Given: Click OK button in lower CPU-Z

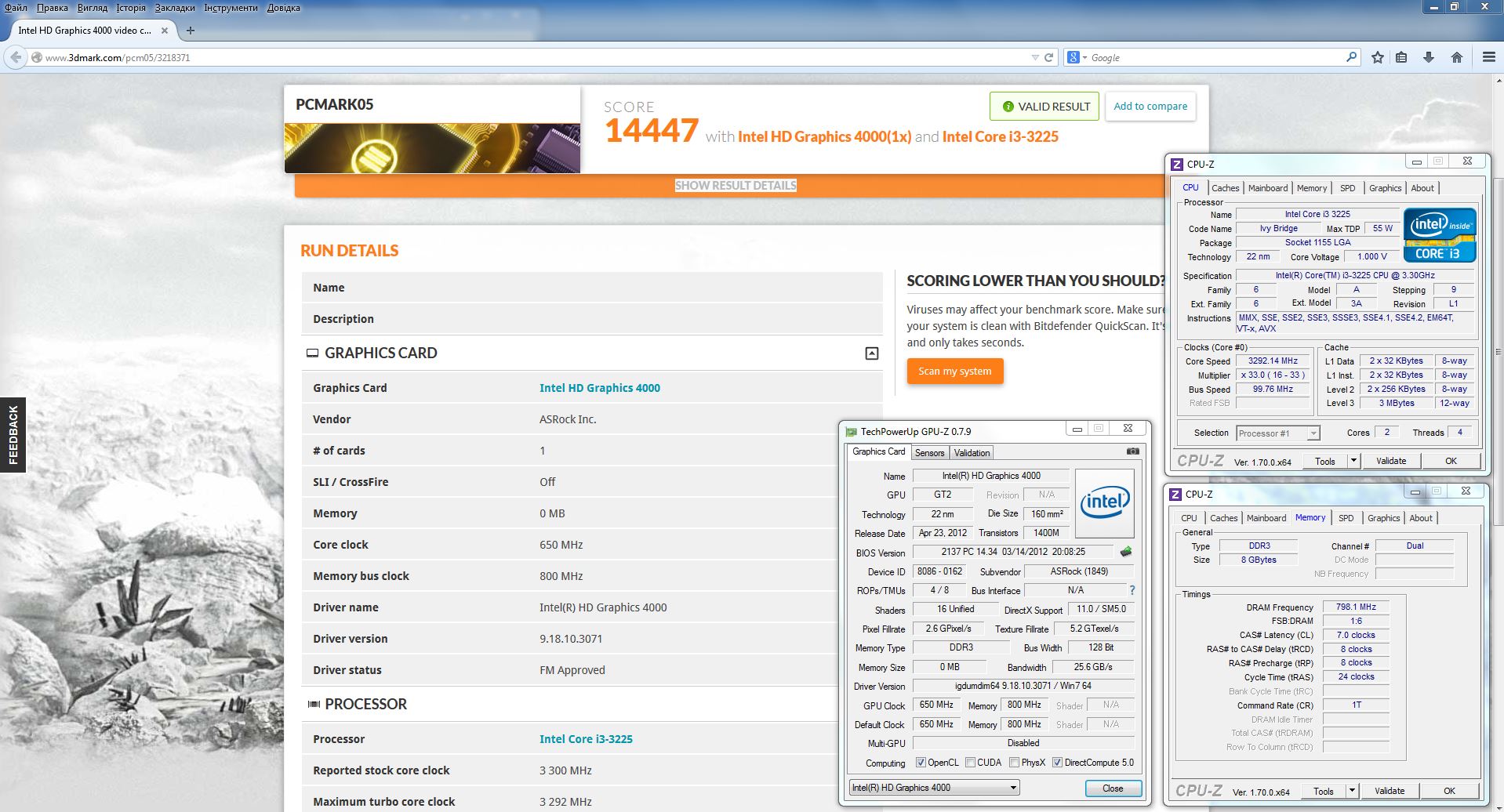Looking at the screenshot, I should [x=1449, y=791].
